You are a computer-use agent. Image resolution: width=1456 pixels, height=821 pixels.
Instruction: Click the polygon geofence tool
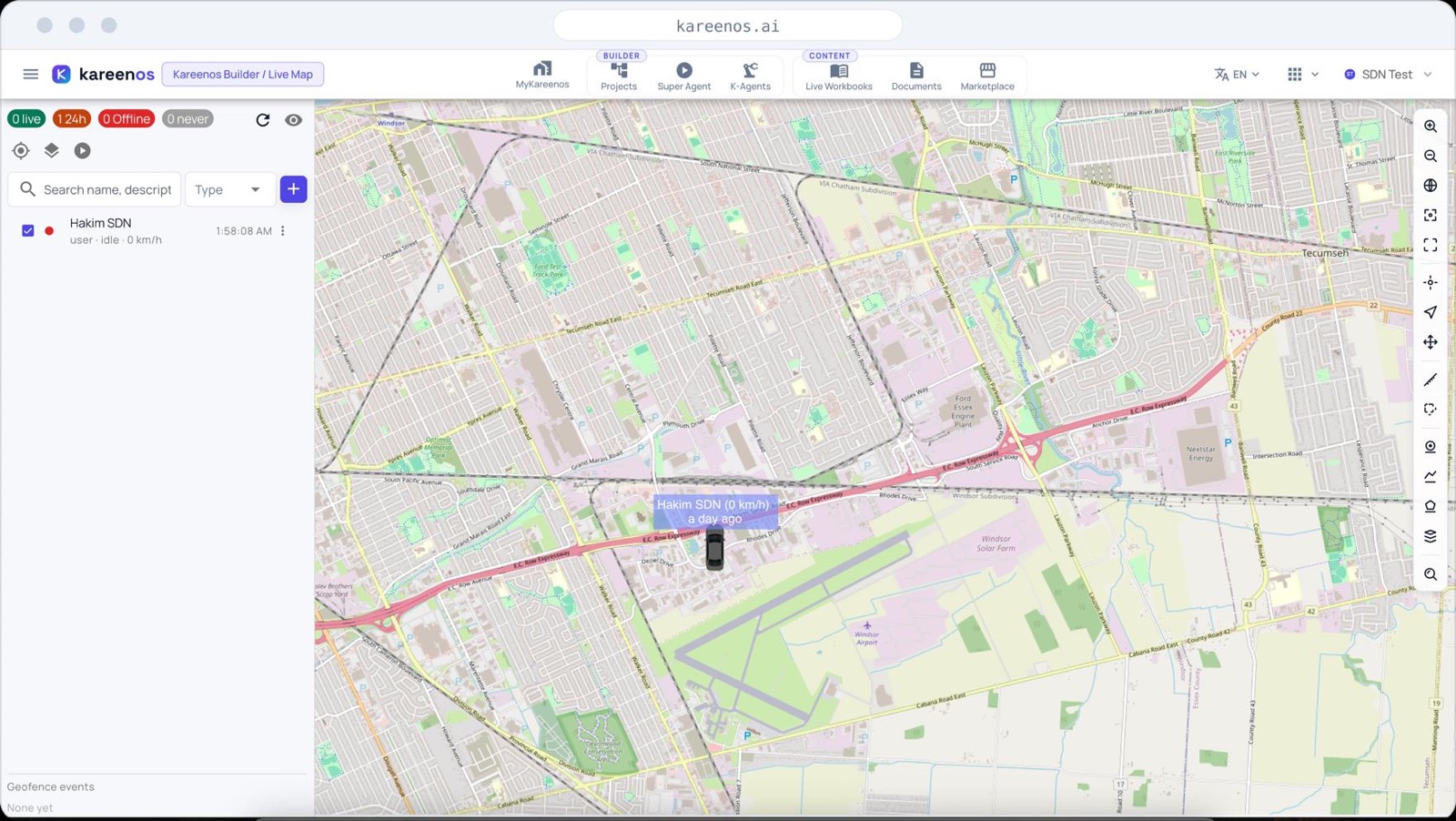[x=1431, y=506]
